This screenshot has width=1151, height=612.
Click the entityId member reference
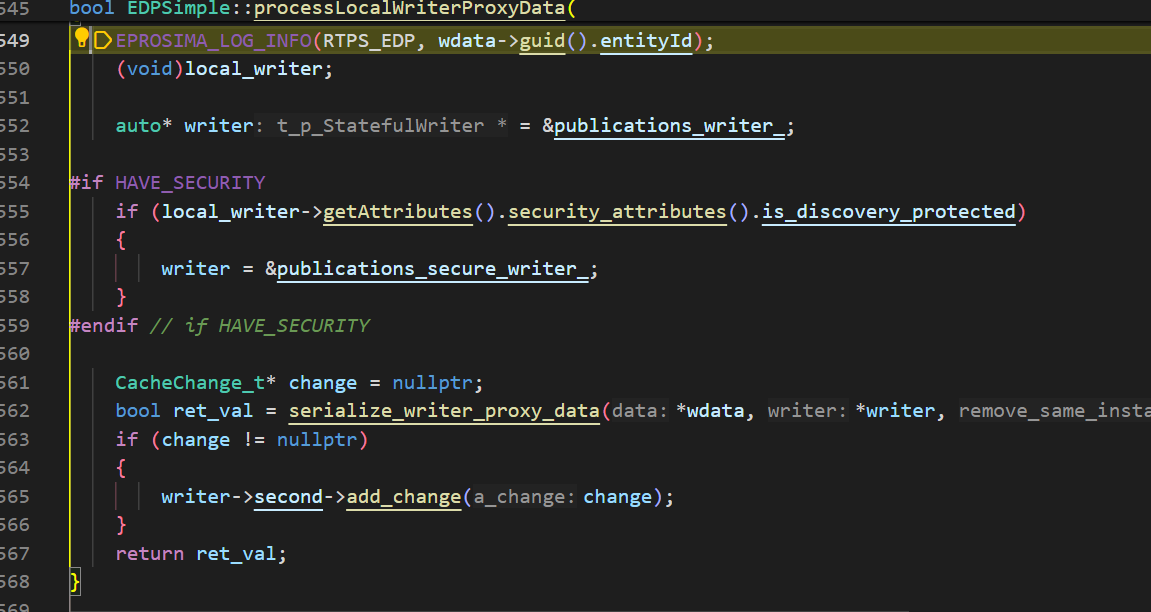pyautogui.click(x=647, y=41)
